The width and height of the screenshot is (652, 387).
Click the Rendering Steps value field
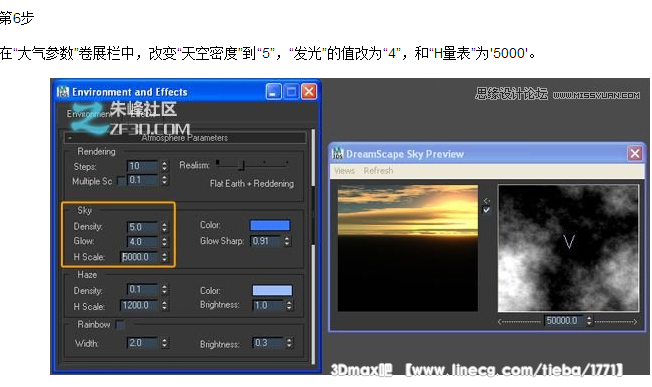pyautogui.click(x=142, y=166)
